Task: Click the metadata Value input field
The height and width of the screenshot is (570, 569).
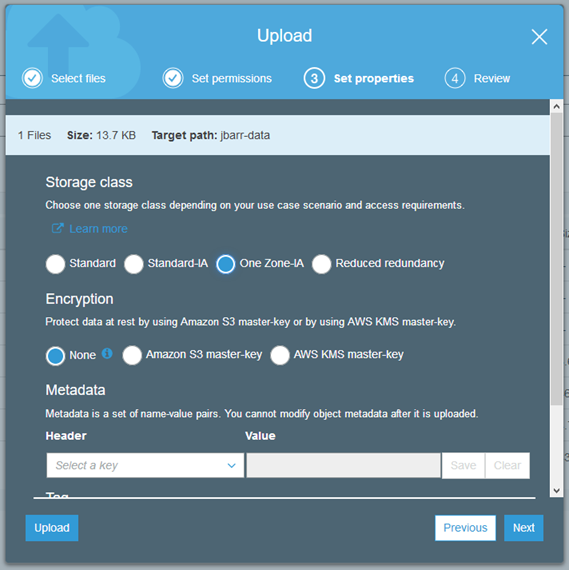Action: point(343,465)
